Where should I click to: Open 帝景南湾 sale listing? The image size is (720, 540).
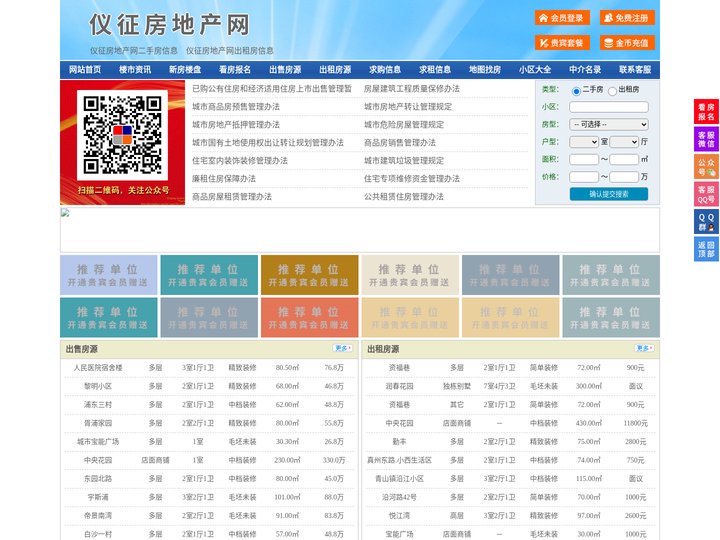point(98,516)
